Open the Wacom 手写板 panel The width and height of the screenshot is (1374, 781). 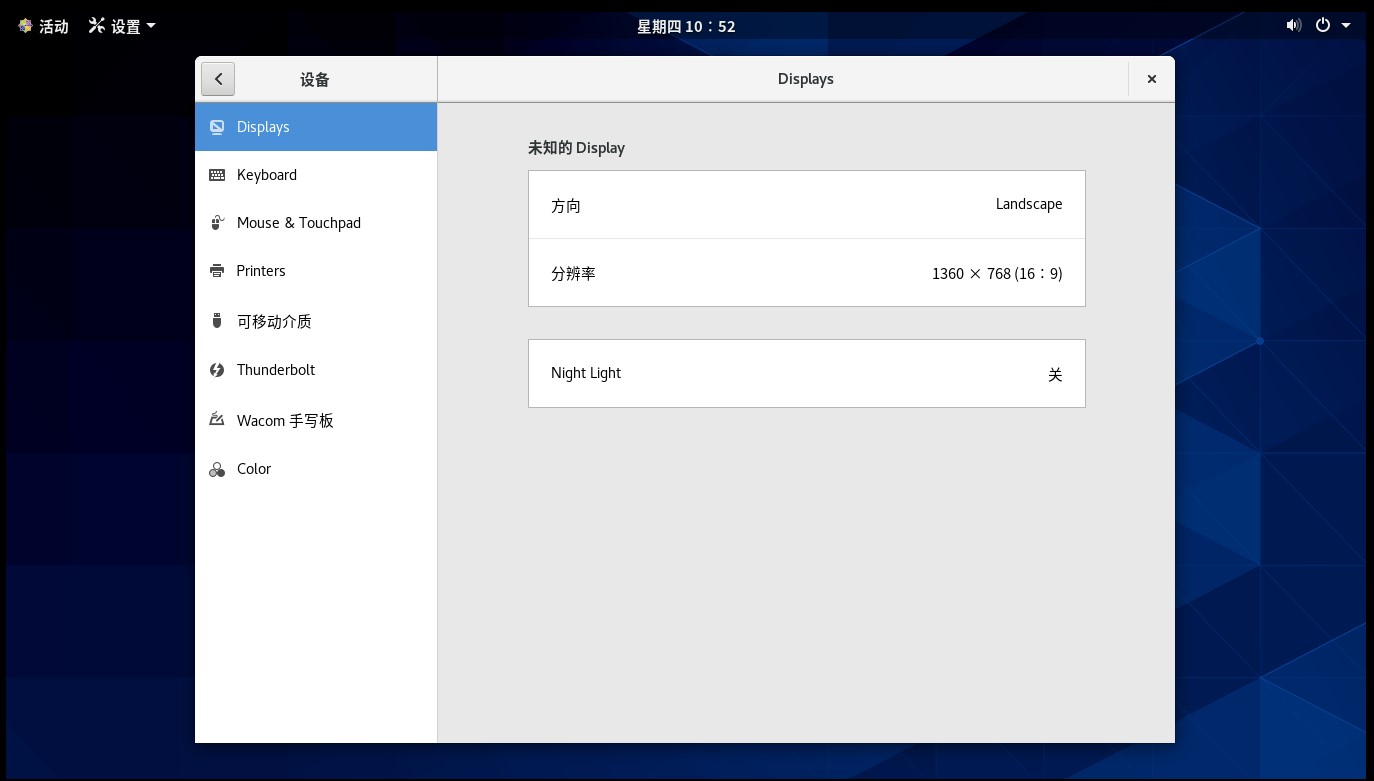316,420
